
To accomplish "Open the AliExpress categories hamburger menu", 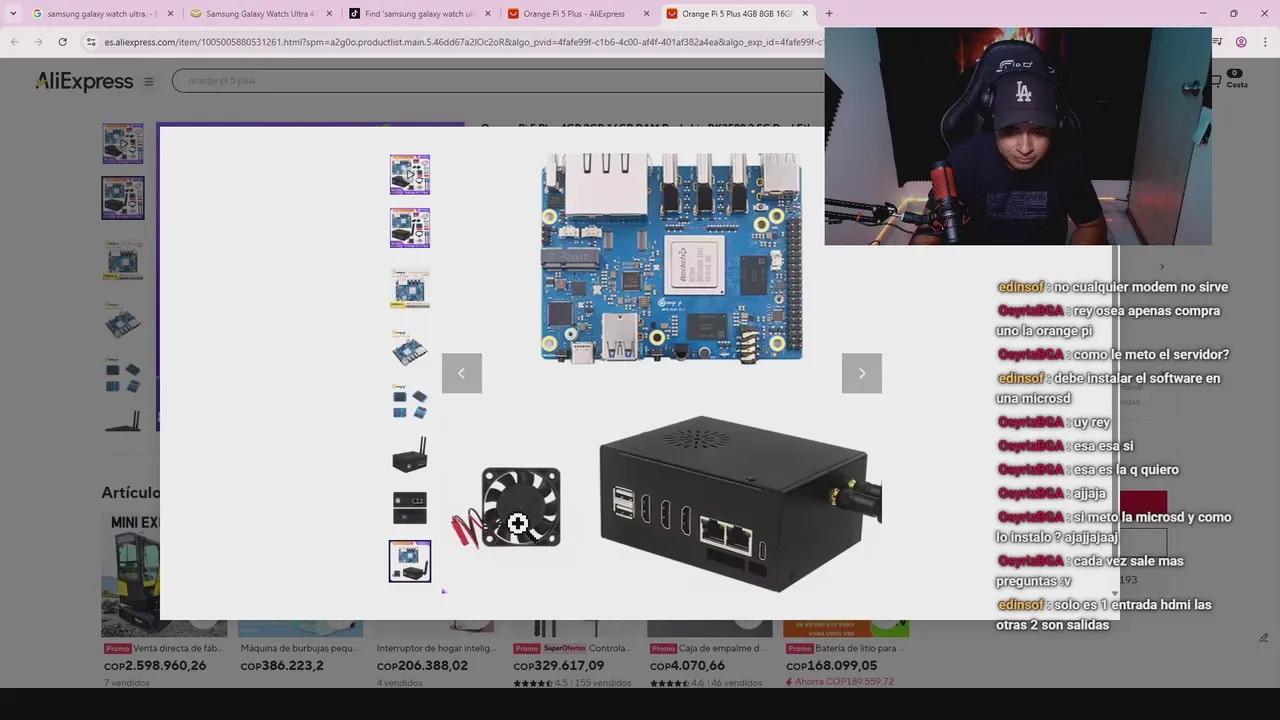I will coord(149,82).
